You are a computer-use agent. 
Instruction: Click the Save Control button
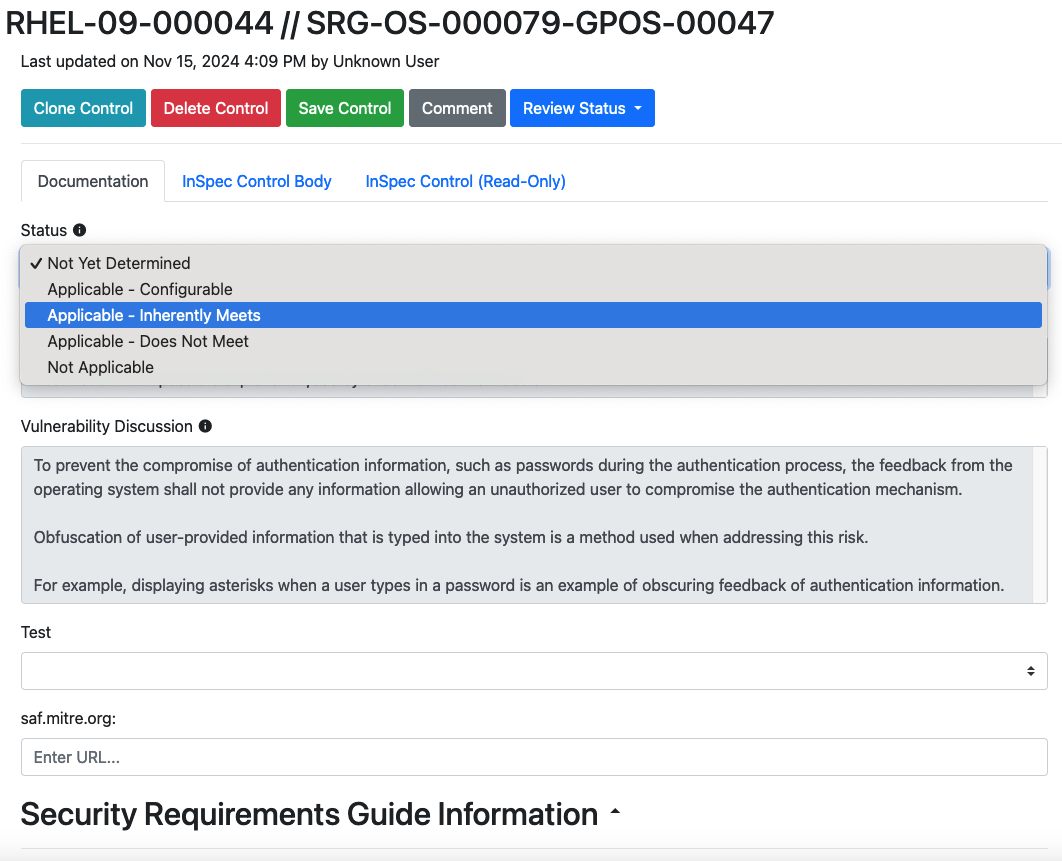click(345, 108)
